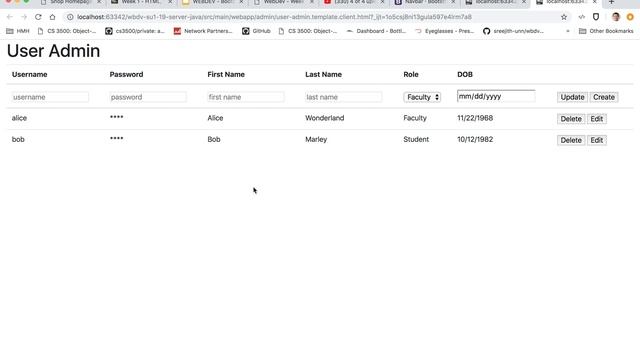Open the Dashboard bookmark
The width and height of the screenshot is (640, 360).
[x=376, y=31]
